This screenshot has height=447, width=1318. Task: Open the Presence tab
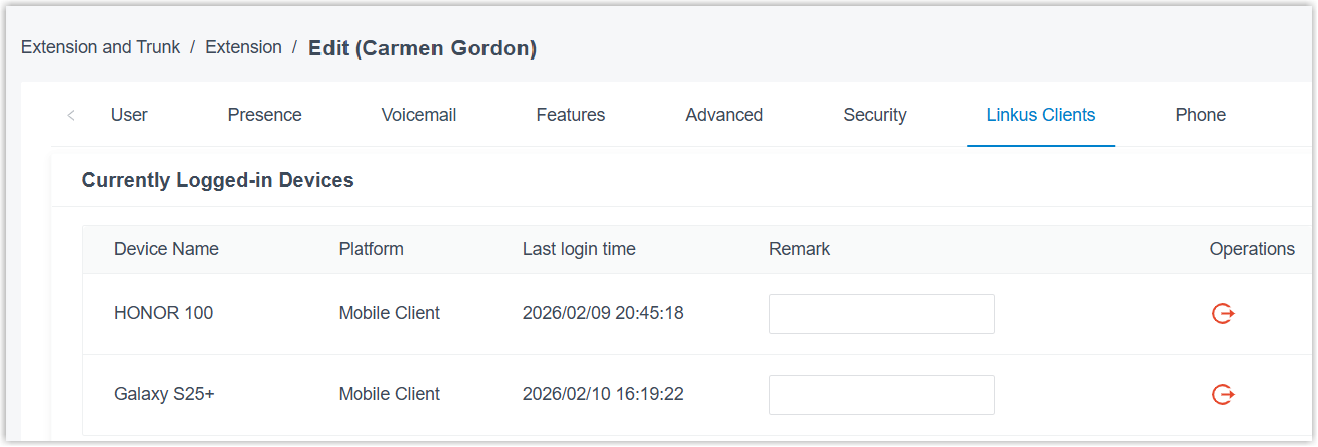click(264, 115)
